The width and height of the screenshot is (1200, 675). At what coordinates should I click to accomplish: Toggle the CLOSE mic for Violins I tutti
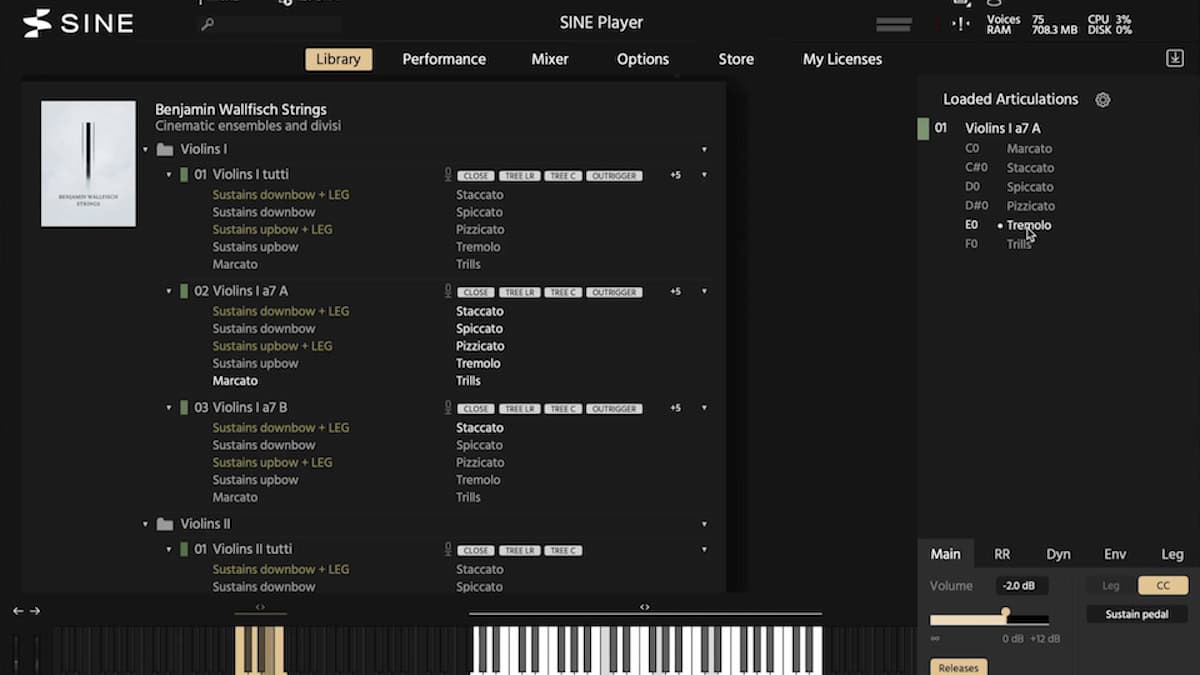[476, 176]
